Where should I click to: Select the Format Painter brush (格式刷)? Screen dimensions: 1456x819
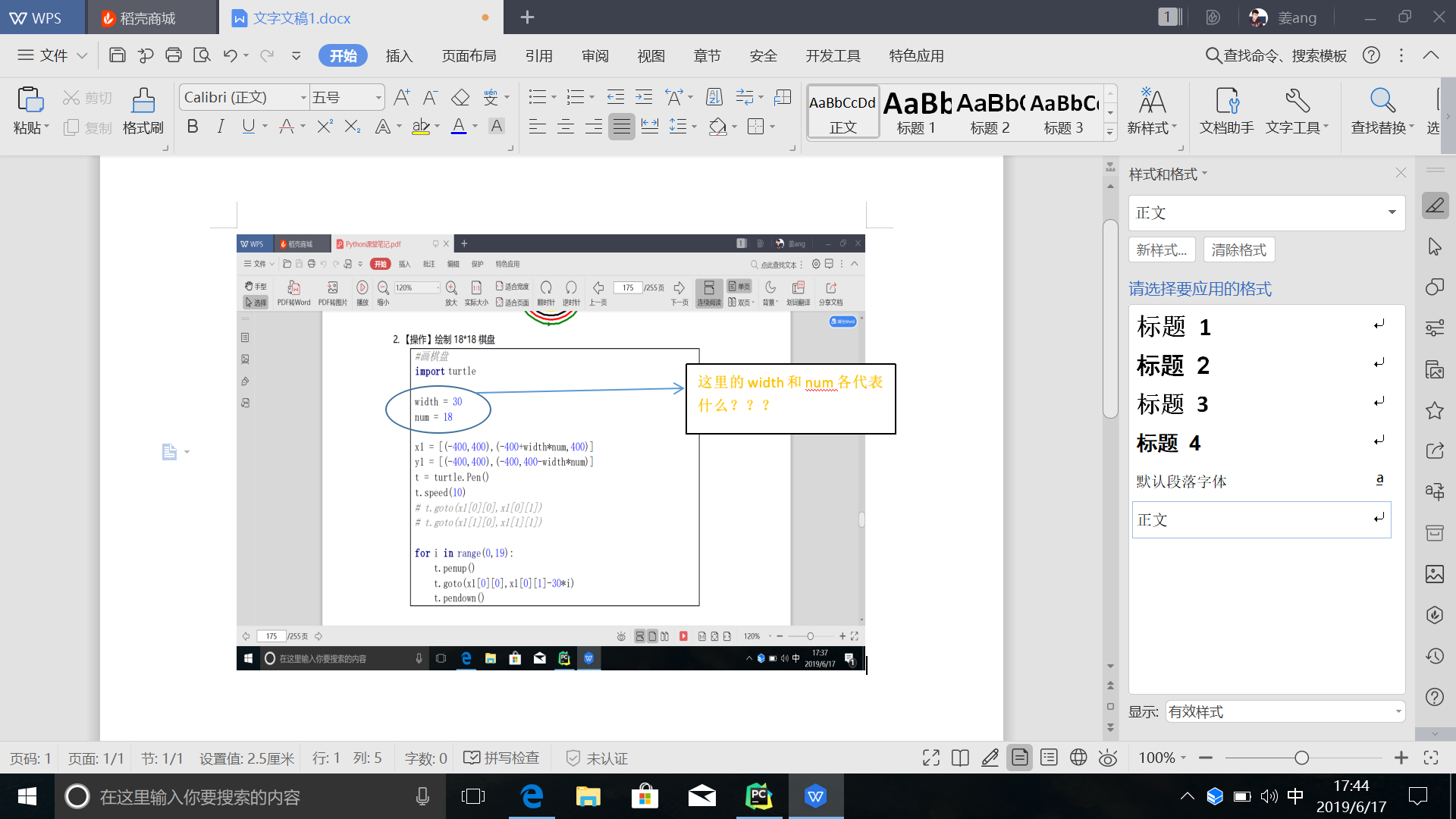(x=143, y=111)
